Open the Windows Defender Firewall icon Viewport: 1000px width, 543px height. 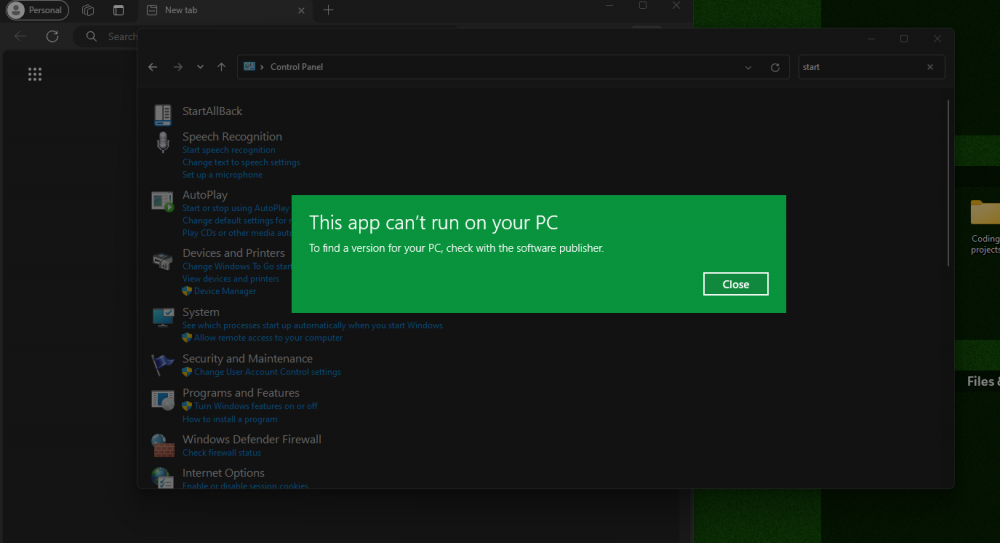pos(162,445)
